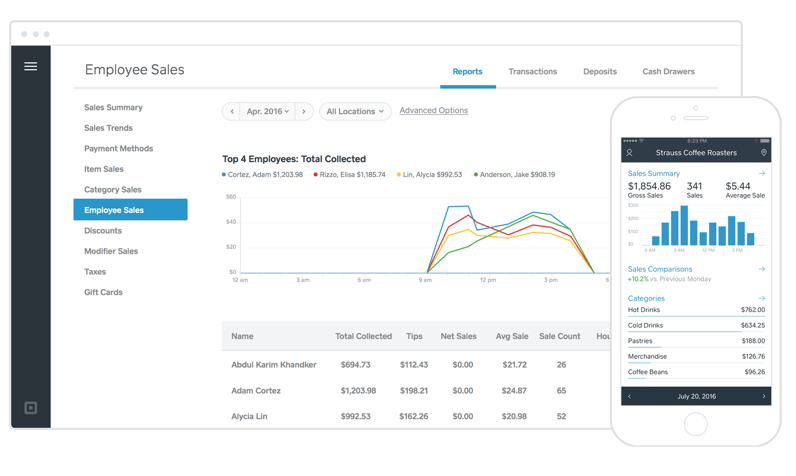The height and width of the screenshot is (476, 796).
Task: Select the Employee Sales menu item
Action: coord(130,210)
